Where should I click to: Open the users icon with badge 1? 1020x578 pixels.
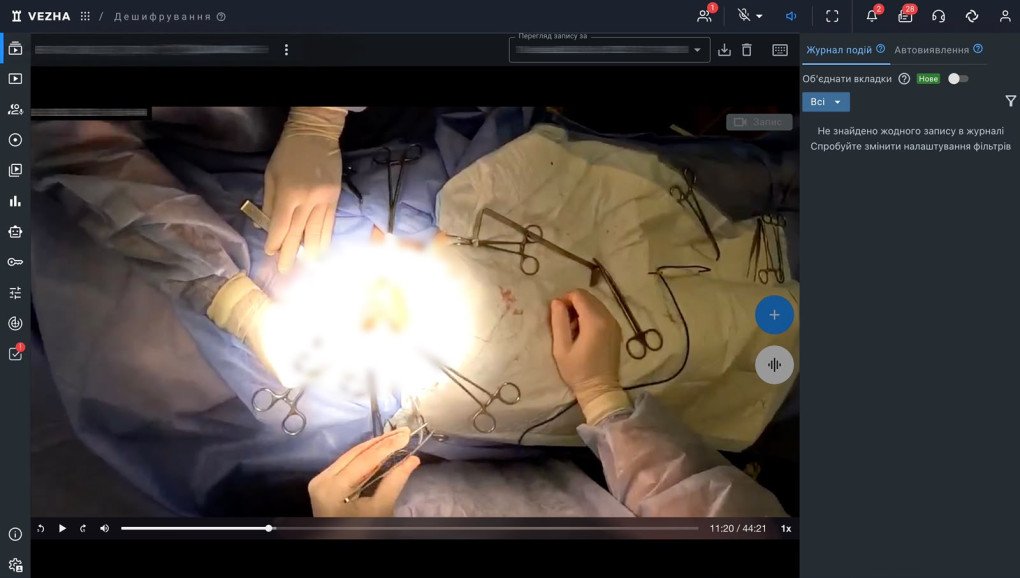tap(705, 16)
